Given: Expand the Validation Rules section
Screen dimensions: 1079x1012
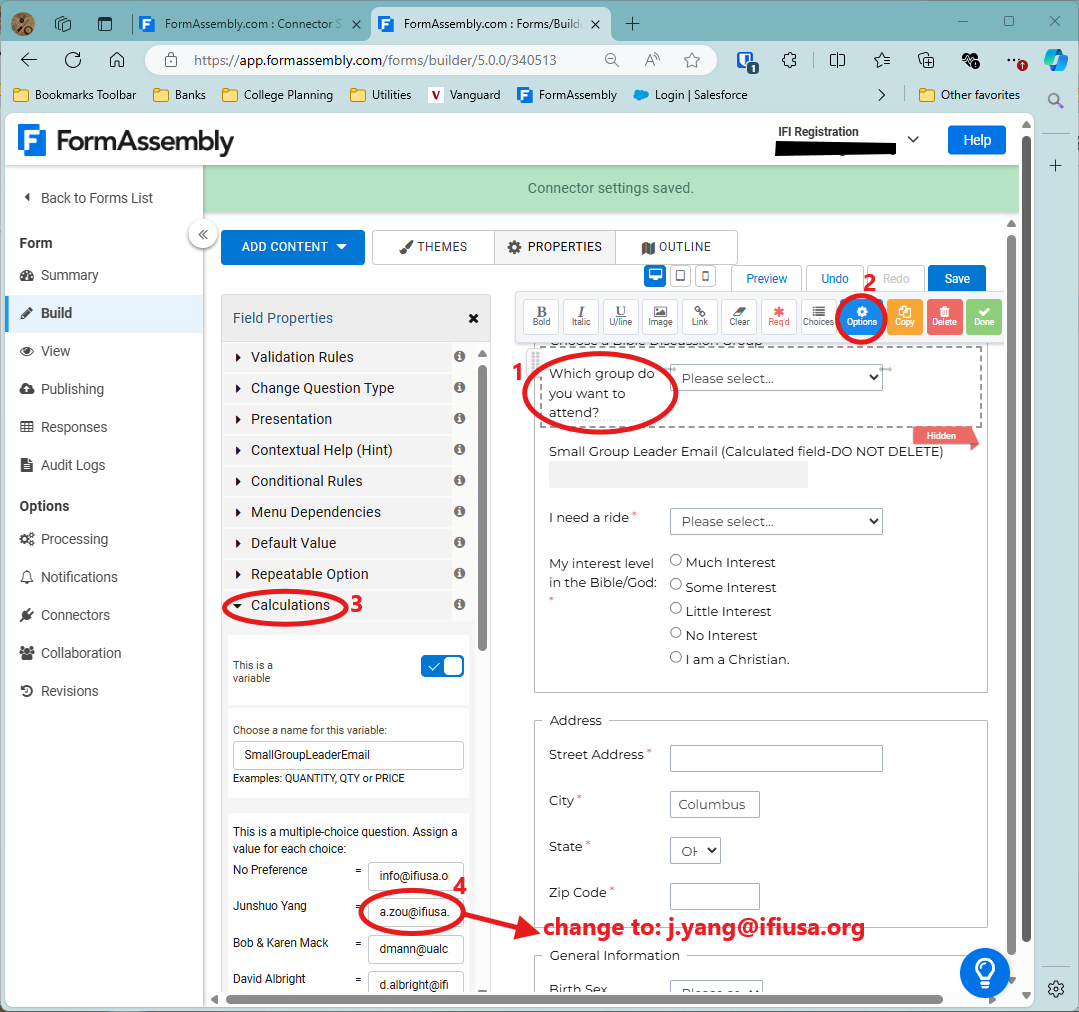Looking at the screenshot, I should coord(302,357).
